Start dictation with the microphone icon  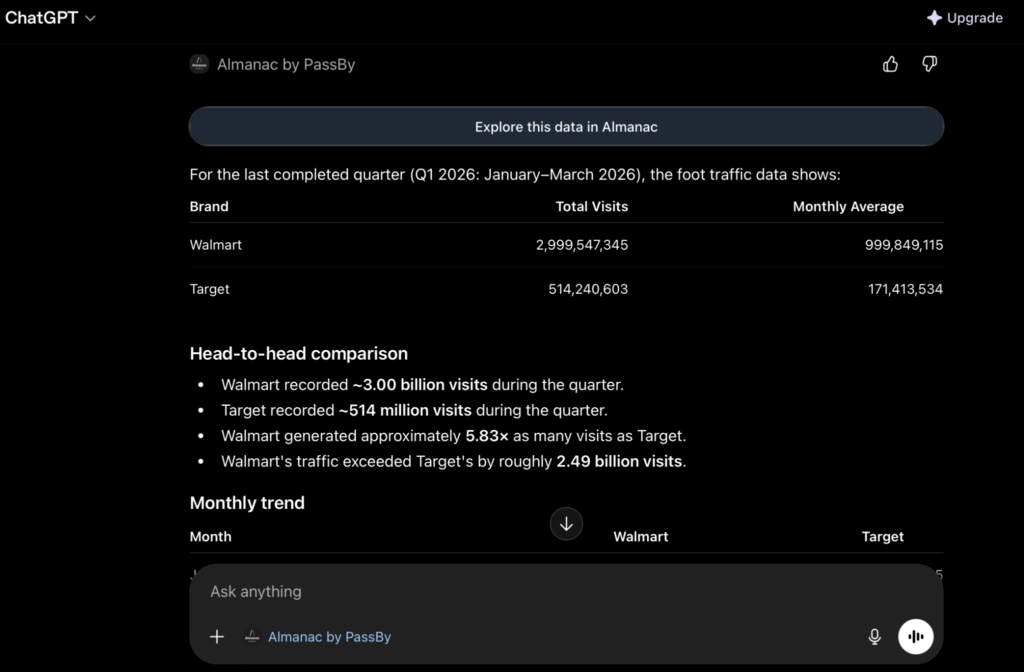[x=874, y=637]
